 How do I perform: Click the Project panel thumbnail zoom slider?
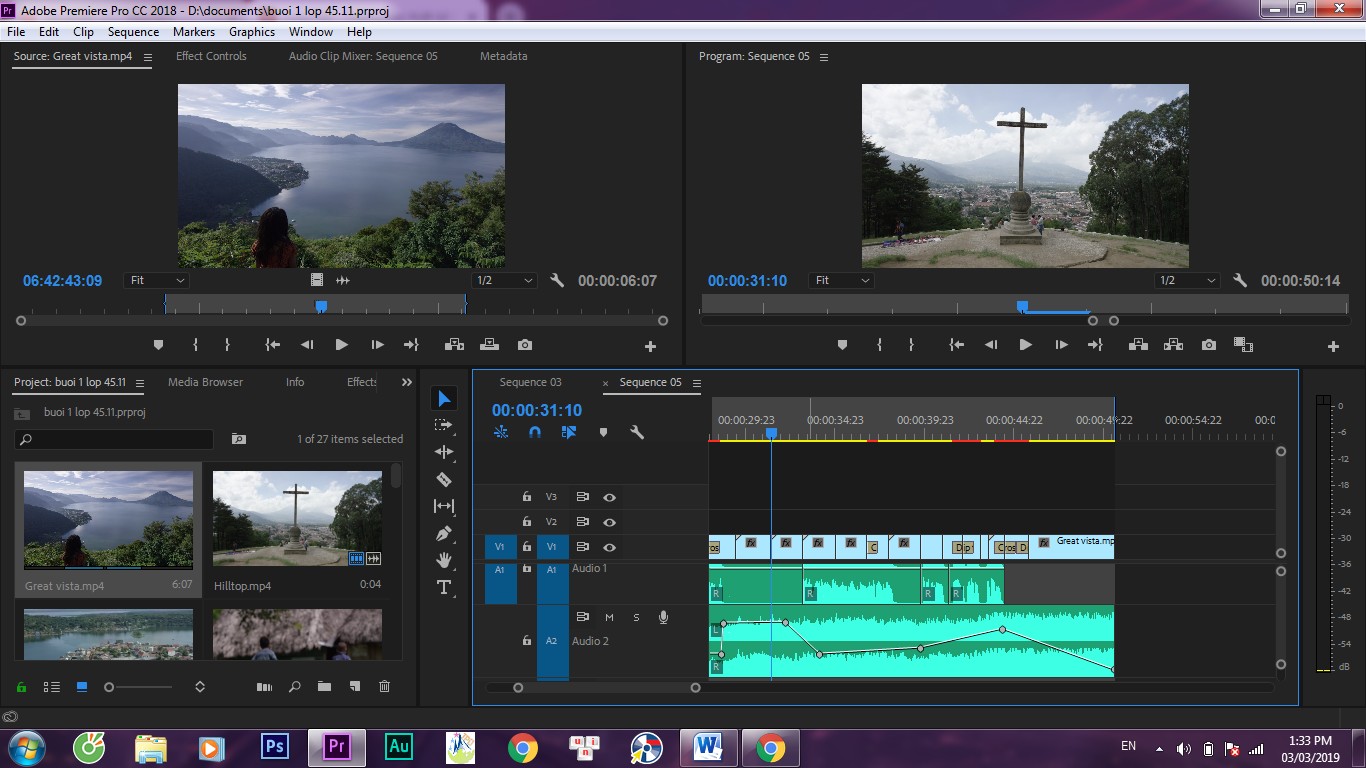(x=139, y=687)
